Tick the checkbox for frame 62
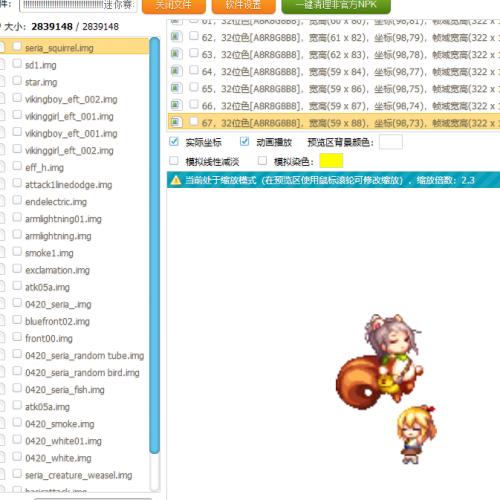This screenshot has height=500, width=500. coord(194,36)
